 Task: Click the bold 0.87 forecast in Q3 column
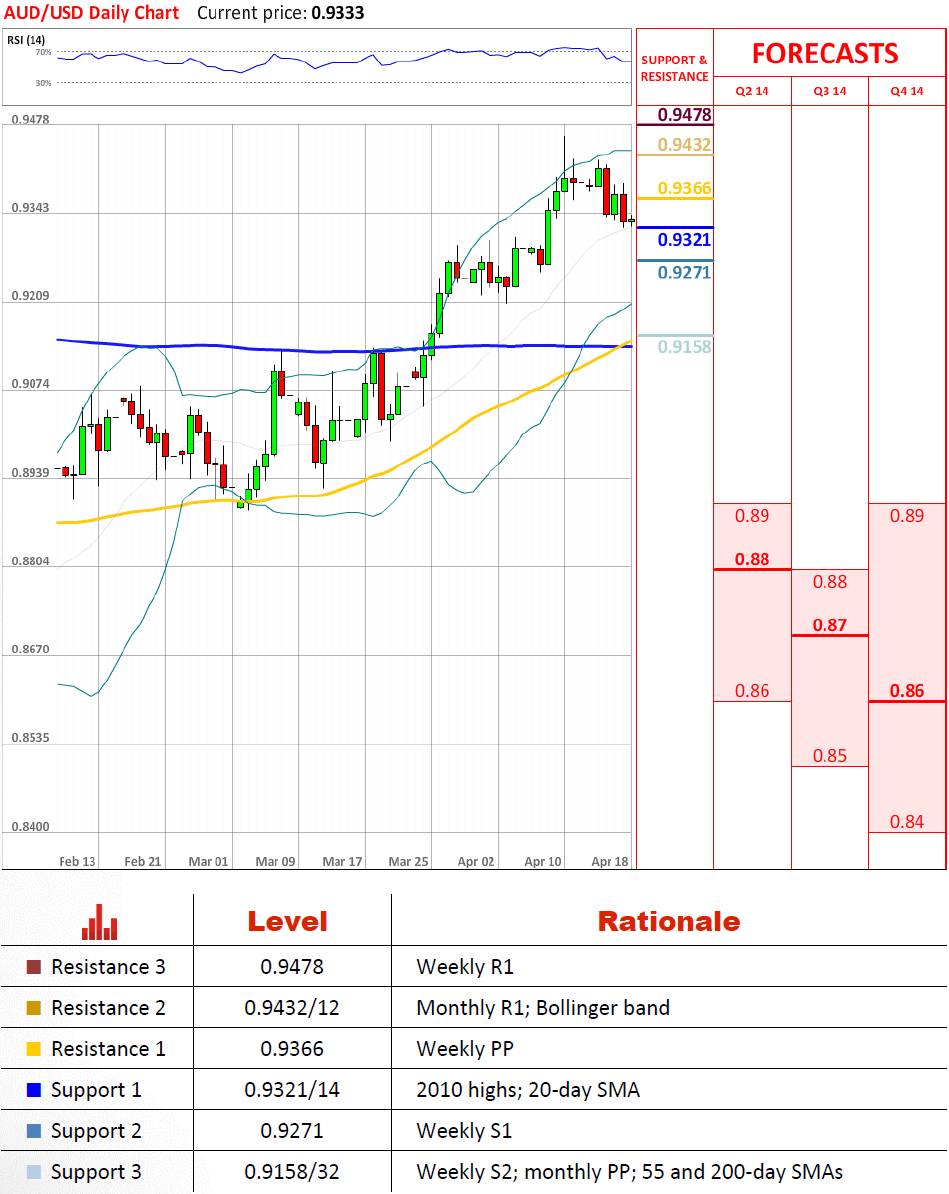pyautogui.click(x=830, y=626)
